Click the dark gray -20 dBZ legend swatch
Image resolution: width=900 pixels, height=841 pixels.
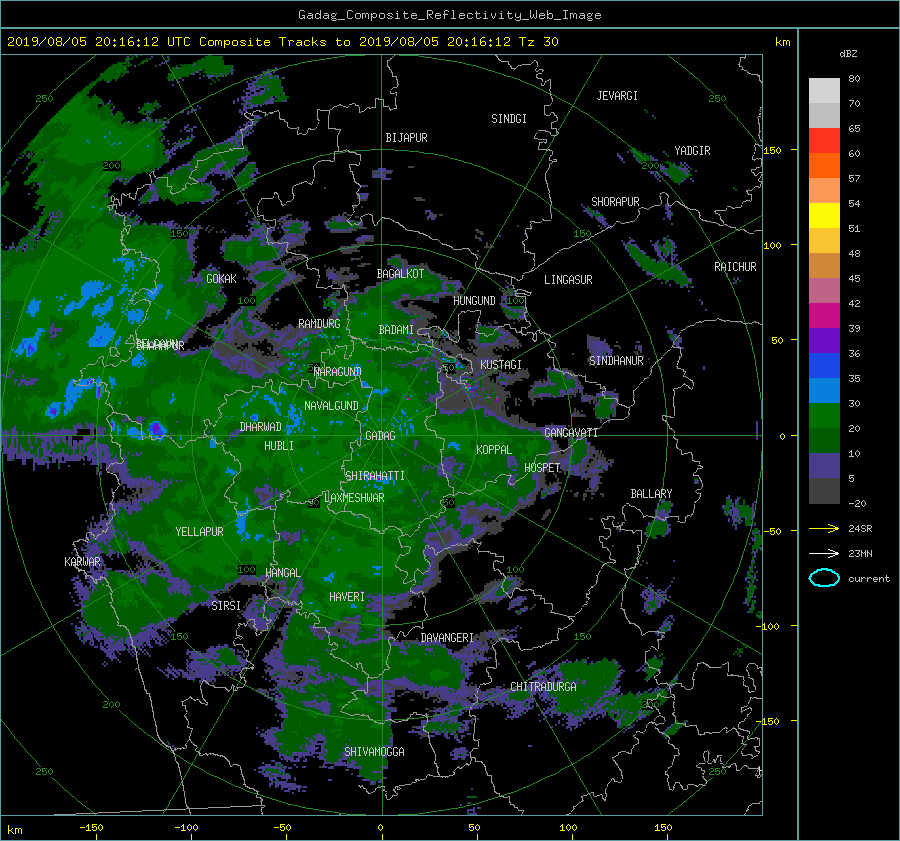click(x=824, y=491)
